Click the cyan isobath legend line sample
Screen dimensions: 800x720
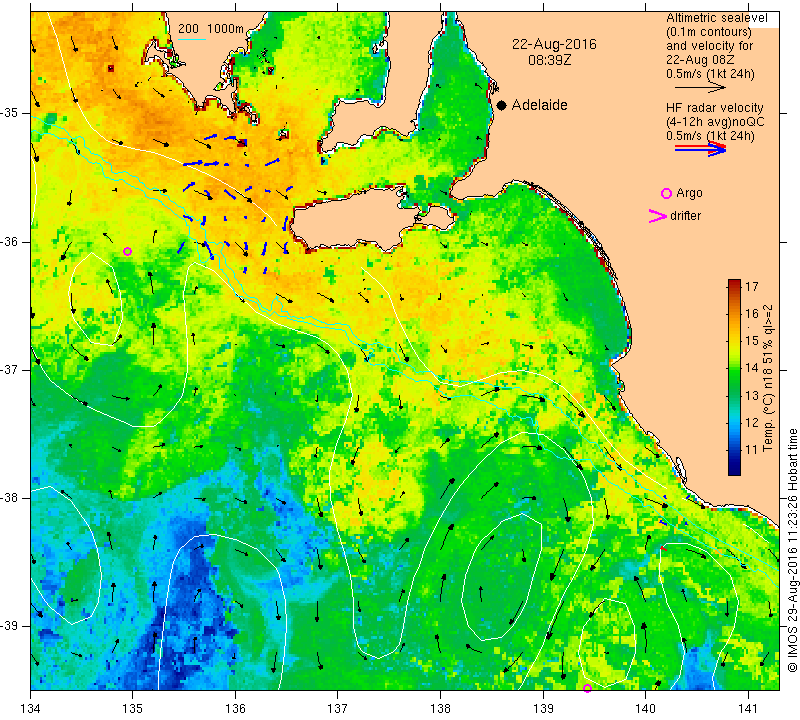click(x=192, y=39)
